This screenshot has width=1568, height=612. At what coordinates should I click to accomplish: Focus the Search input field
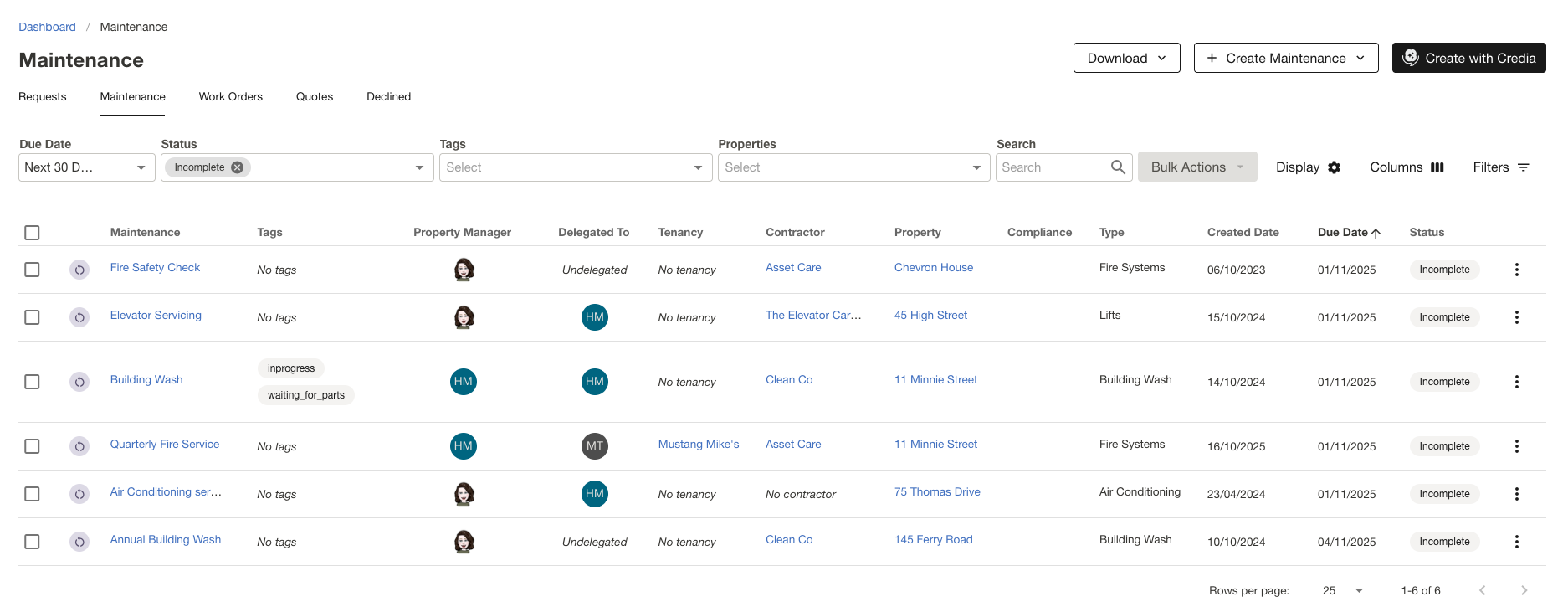pyautogui.click(x=1052, y=167)
